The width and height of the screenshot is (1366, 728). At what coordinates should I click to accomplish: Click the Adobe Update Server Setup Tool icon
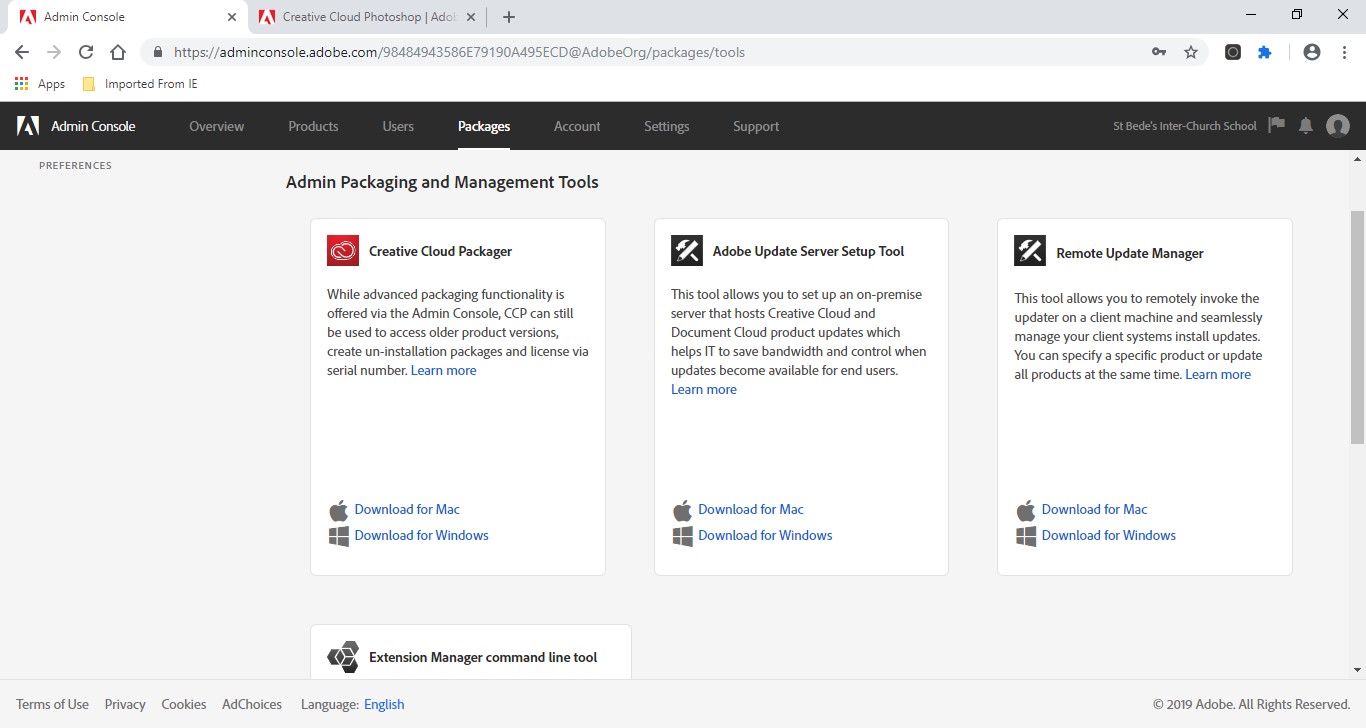pyautogui.click(x=687, y=251)
